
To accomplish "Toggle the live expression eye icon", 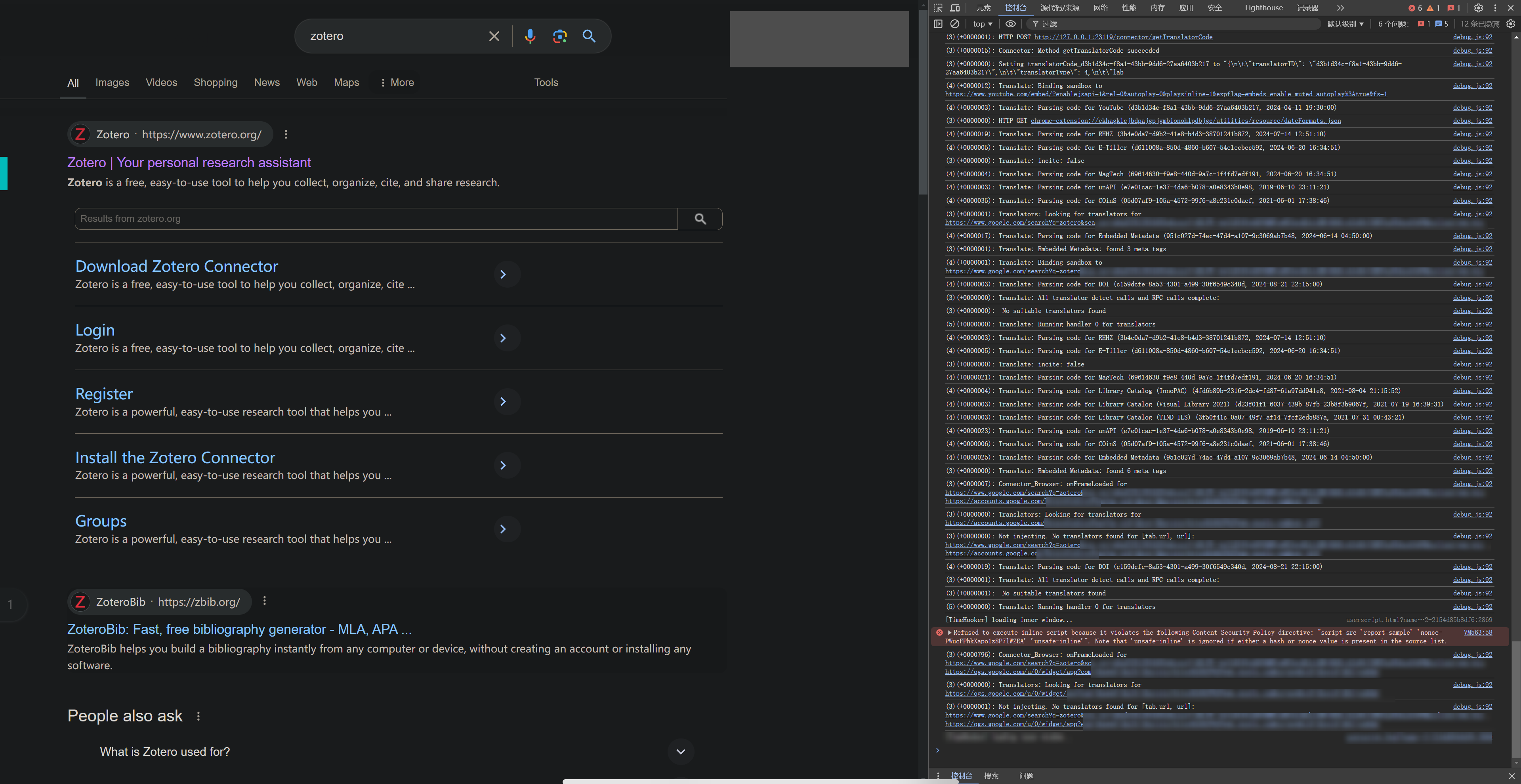I will (1010, 24).
